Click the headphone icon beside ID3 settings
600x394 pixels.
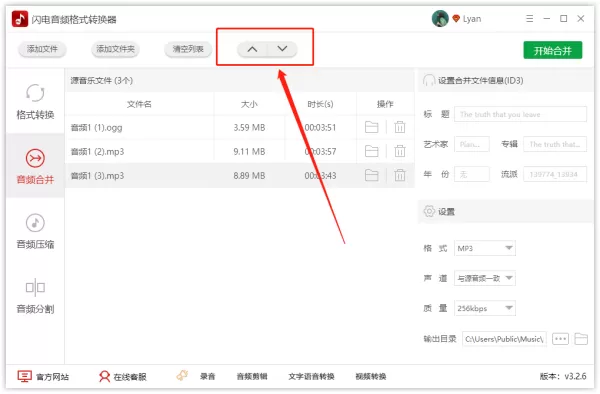coord(429,80)
